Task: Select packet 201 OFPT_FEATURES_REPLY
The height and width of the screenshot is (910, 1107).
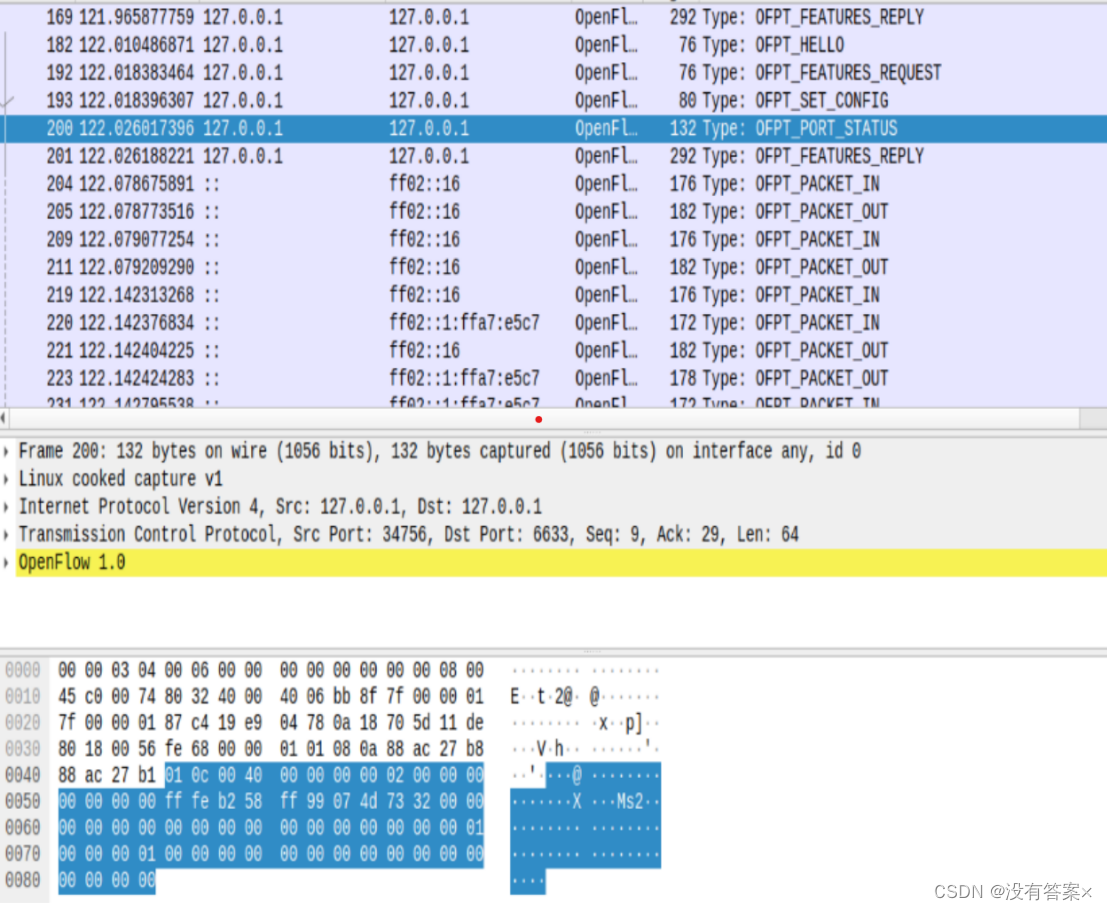Action: click(400, 155)
